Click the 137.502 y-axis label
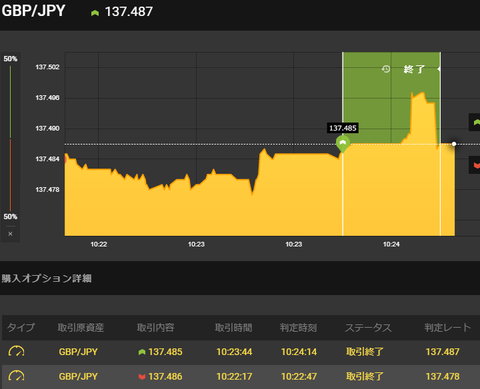The width and height of the screenshot is (480, 389). [47, 67]
